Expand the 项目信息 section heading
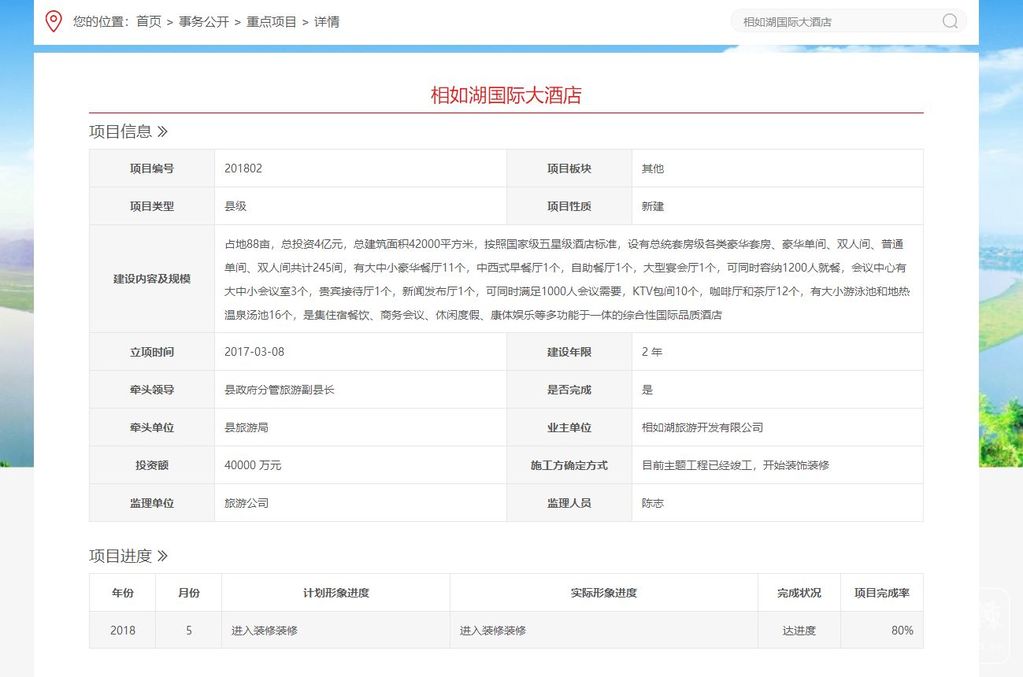This screenshot has width=1023, height=677. click(128, 131)
